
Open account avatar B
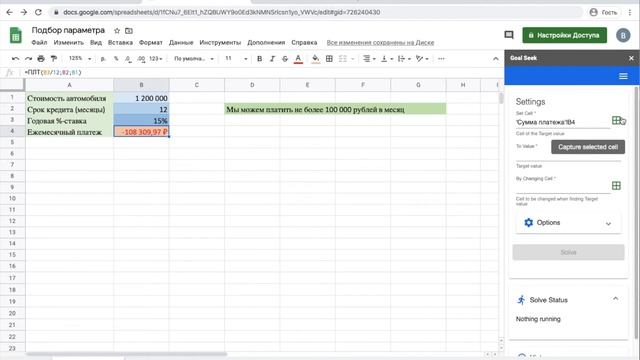[x=623, y=36]
